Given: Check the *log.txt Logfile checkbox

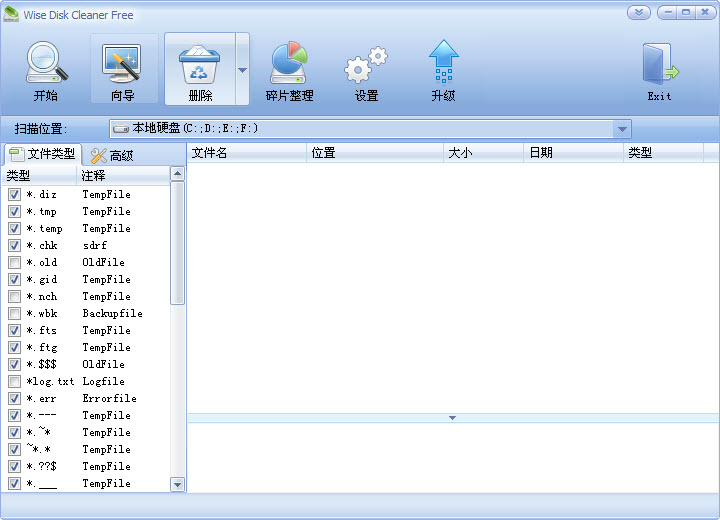Looking at the screenshot, I should click(x=14, y=382).
